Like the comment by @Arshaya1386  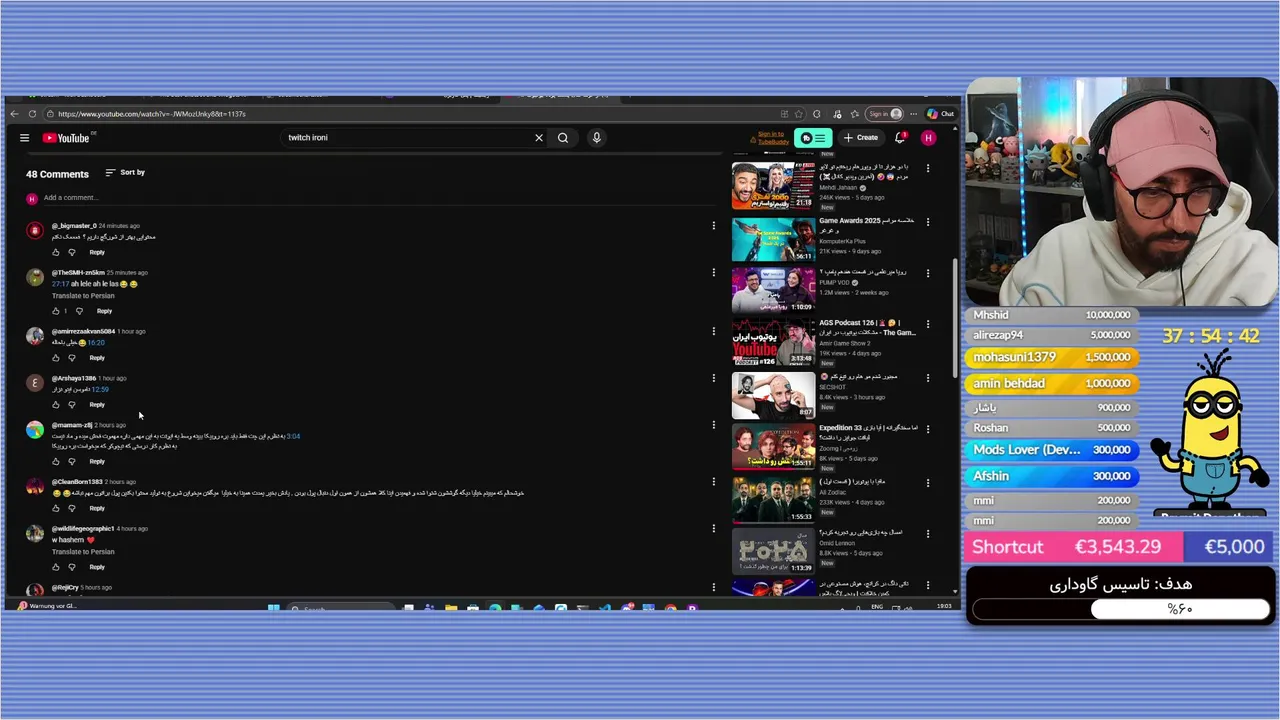click(56, 405)
